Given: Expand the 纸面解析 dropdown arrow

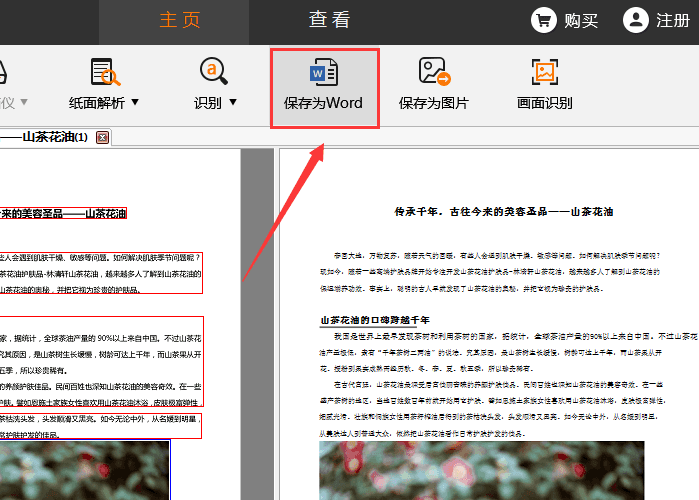Looking at the screenshot, I should click(x=135, y=103).
